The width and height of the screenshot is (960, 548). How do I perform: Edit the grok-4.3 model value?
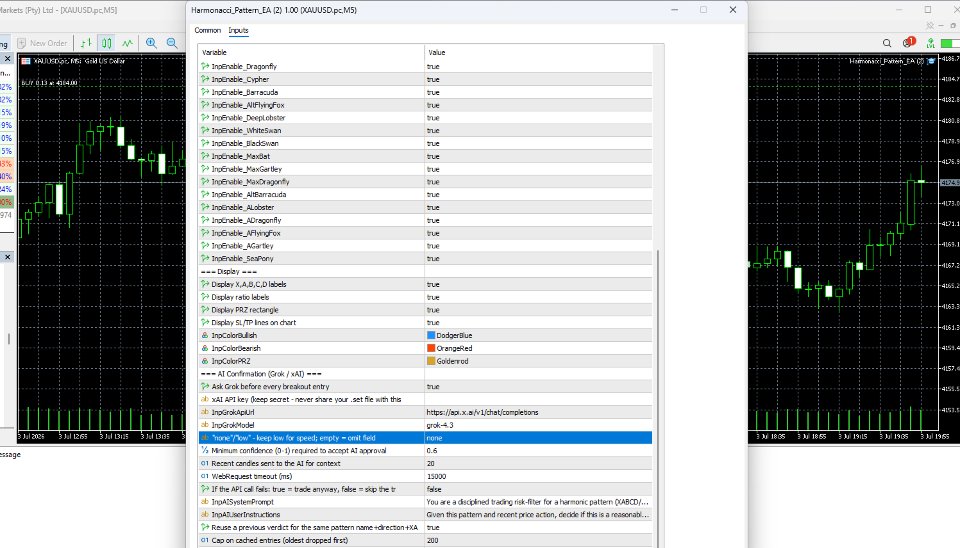(x=538, y=425)
